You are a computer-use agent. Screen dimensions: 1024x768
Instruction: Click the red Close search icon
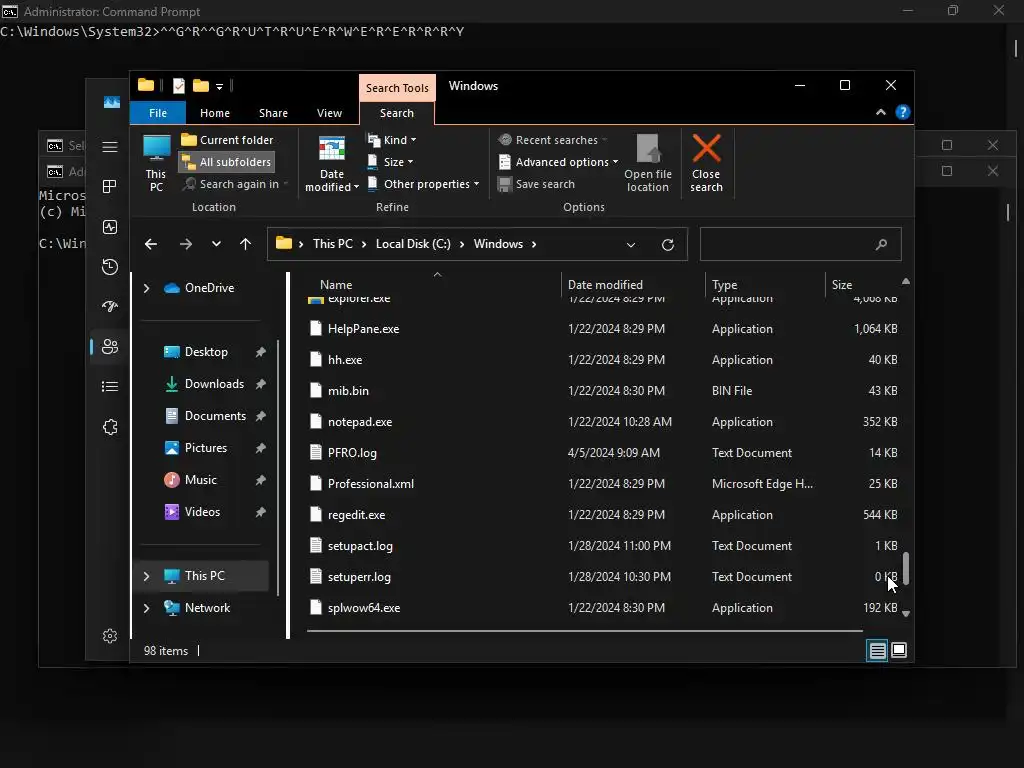point(707,148)
